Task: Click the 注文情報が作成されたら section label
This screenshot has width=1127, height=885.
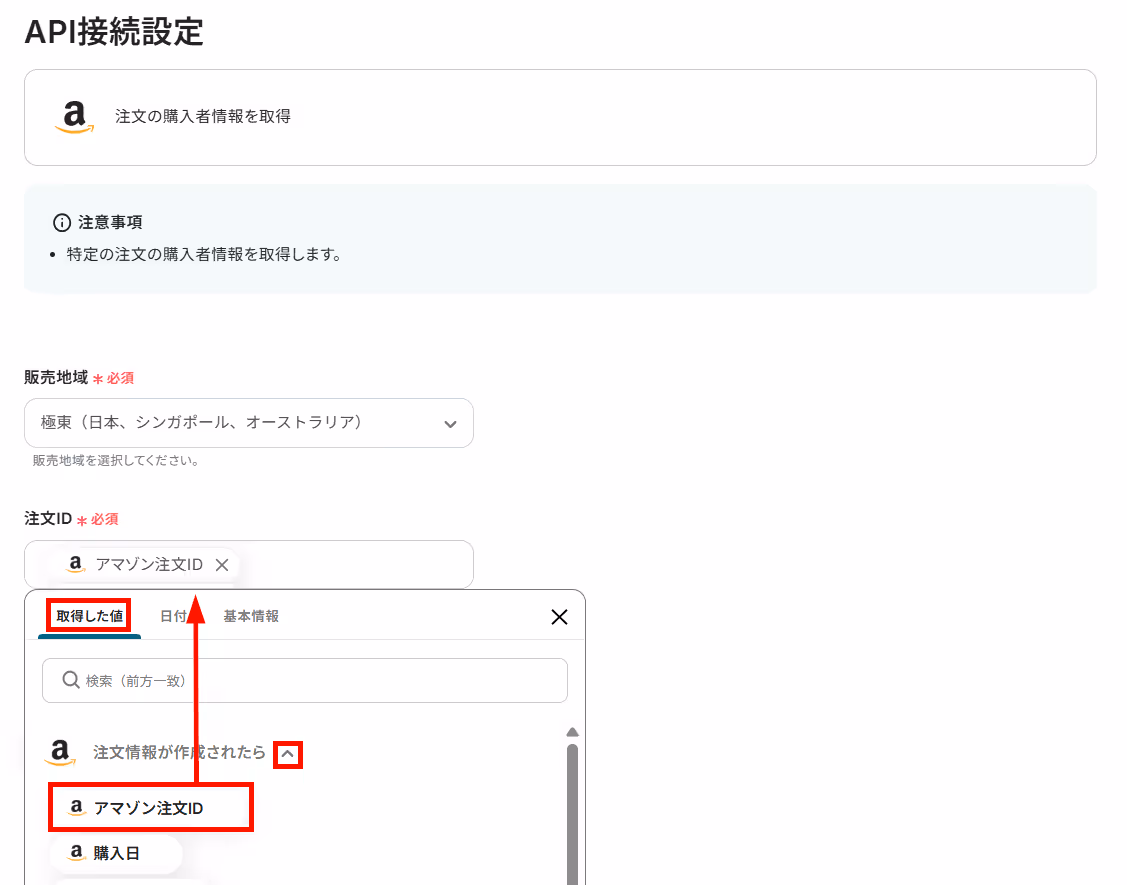Action: click(x=179, y=753)
